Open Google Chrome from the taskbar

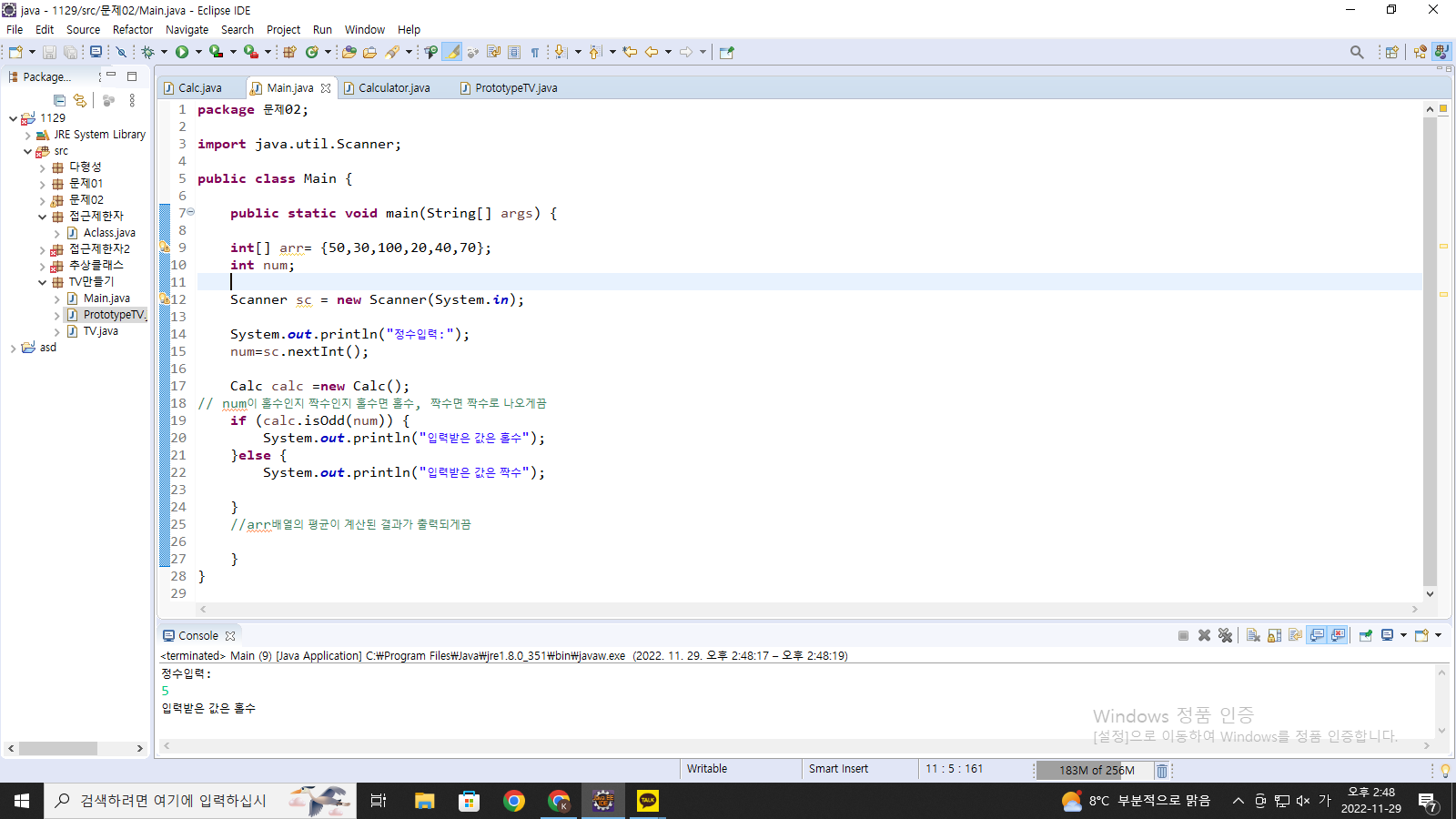[514, 801]
